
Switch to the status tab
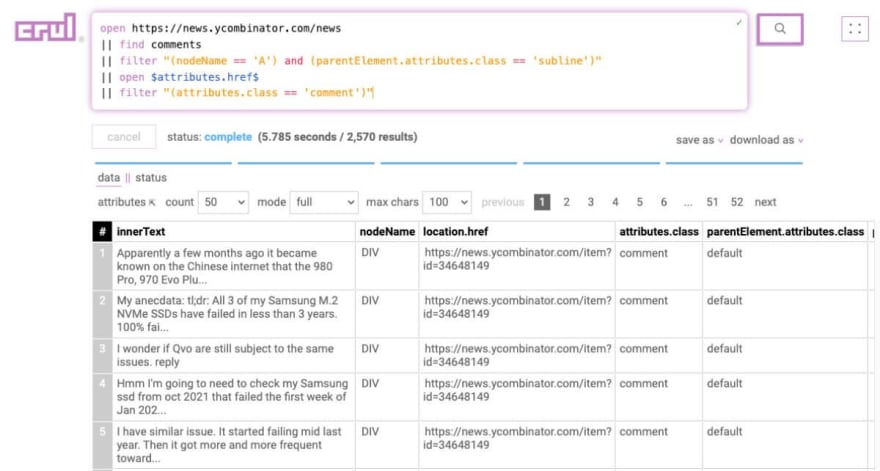click(151, 178)
